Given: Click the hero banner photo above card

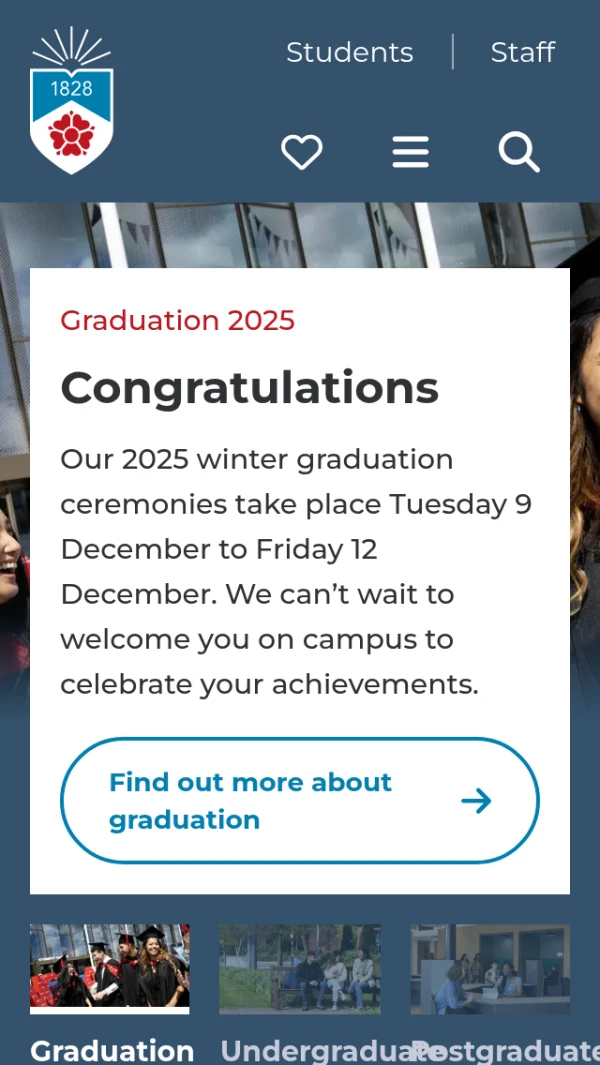Looking at the screenshot, I should [x=300, y=235].
